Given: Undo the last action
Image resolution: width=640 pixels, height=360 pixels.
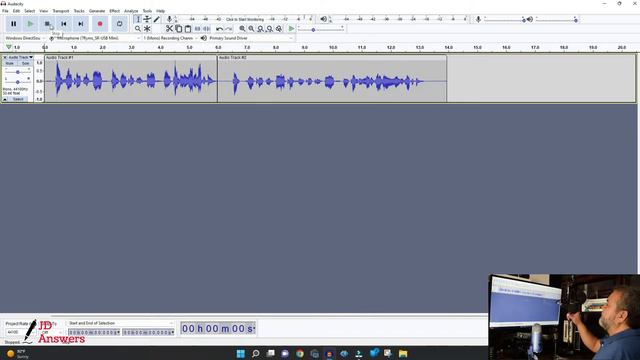Looking at the screenshot, I should point(220,29).
